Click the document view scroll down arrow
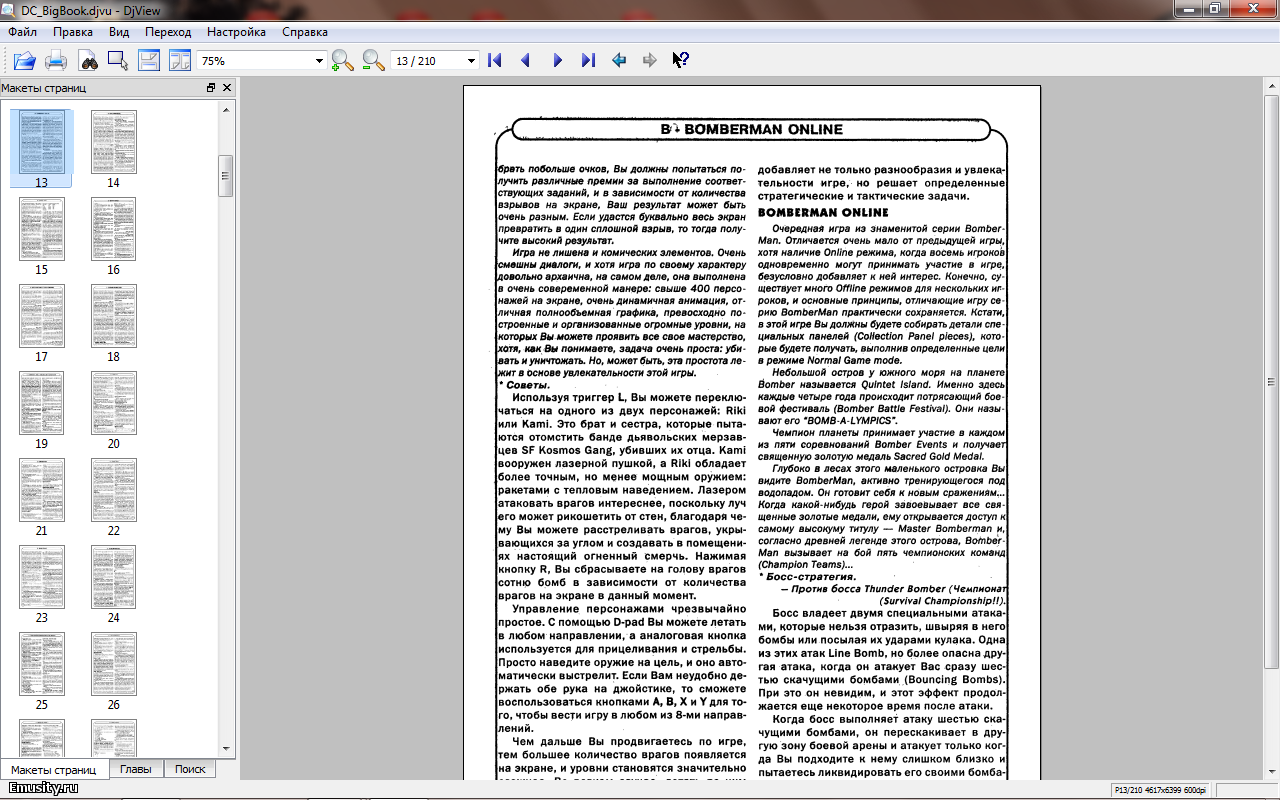Viewport: 1280px width, 800px height. pos(1271,773)
